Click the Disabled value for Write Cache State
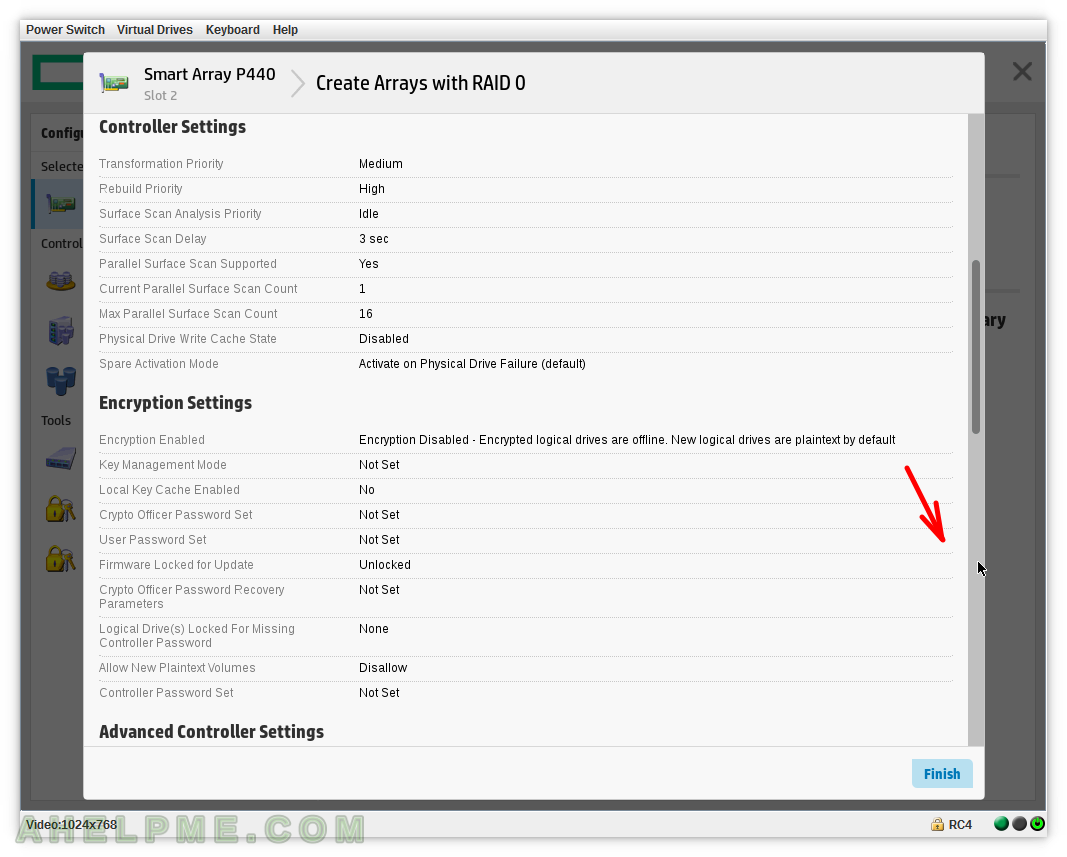1067x857 pixels. [384, 339]
